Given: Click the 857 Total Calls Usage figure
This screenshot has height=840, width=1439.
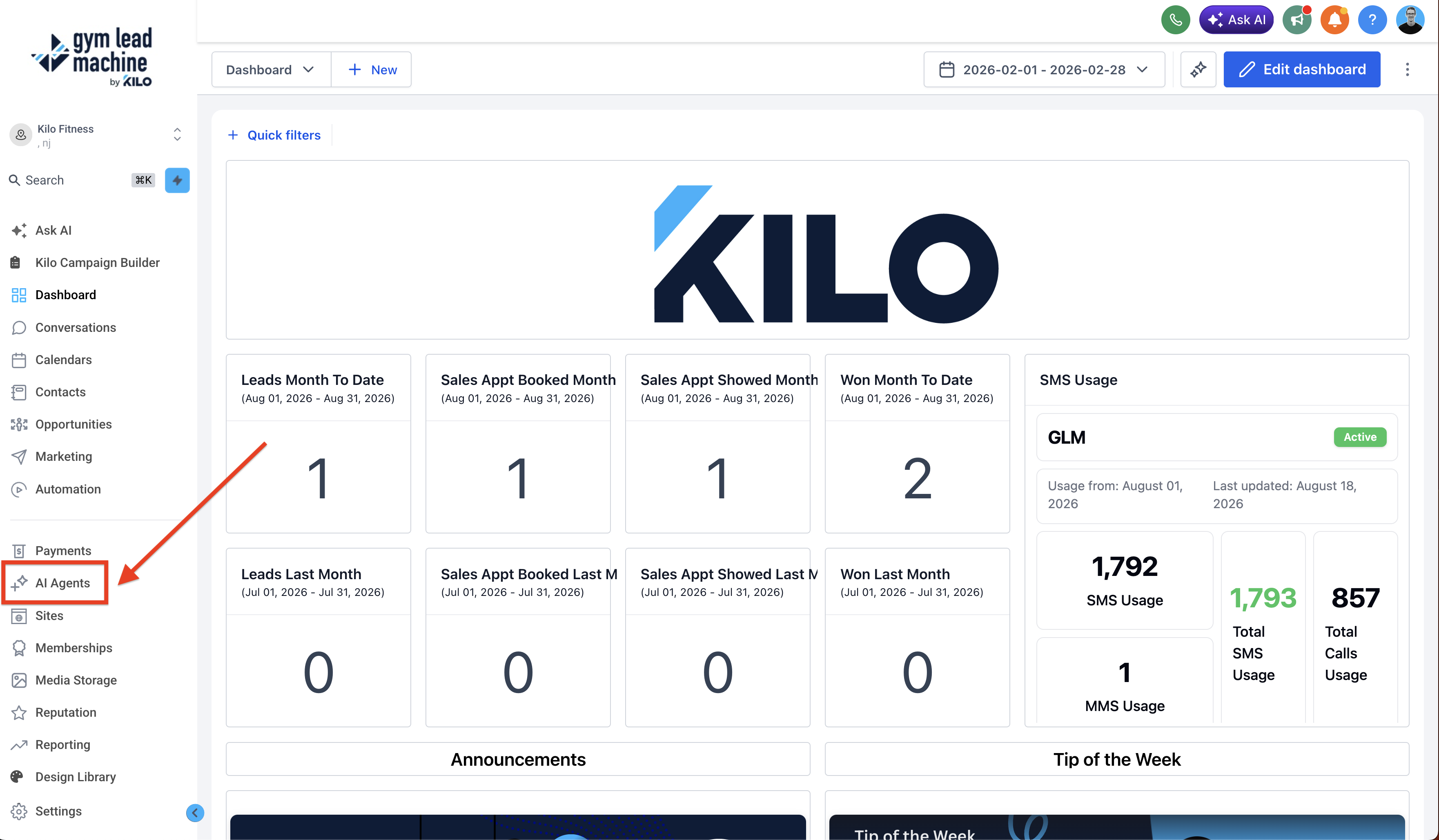Looking at the screenshot, I should [x=1355, y=598].
